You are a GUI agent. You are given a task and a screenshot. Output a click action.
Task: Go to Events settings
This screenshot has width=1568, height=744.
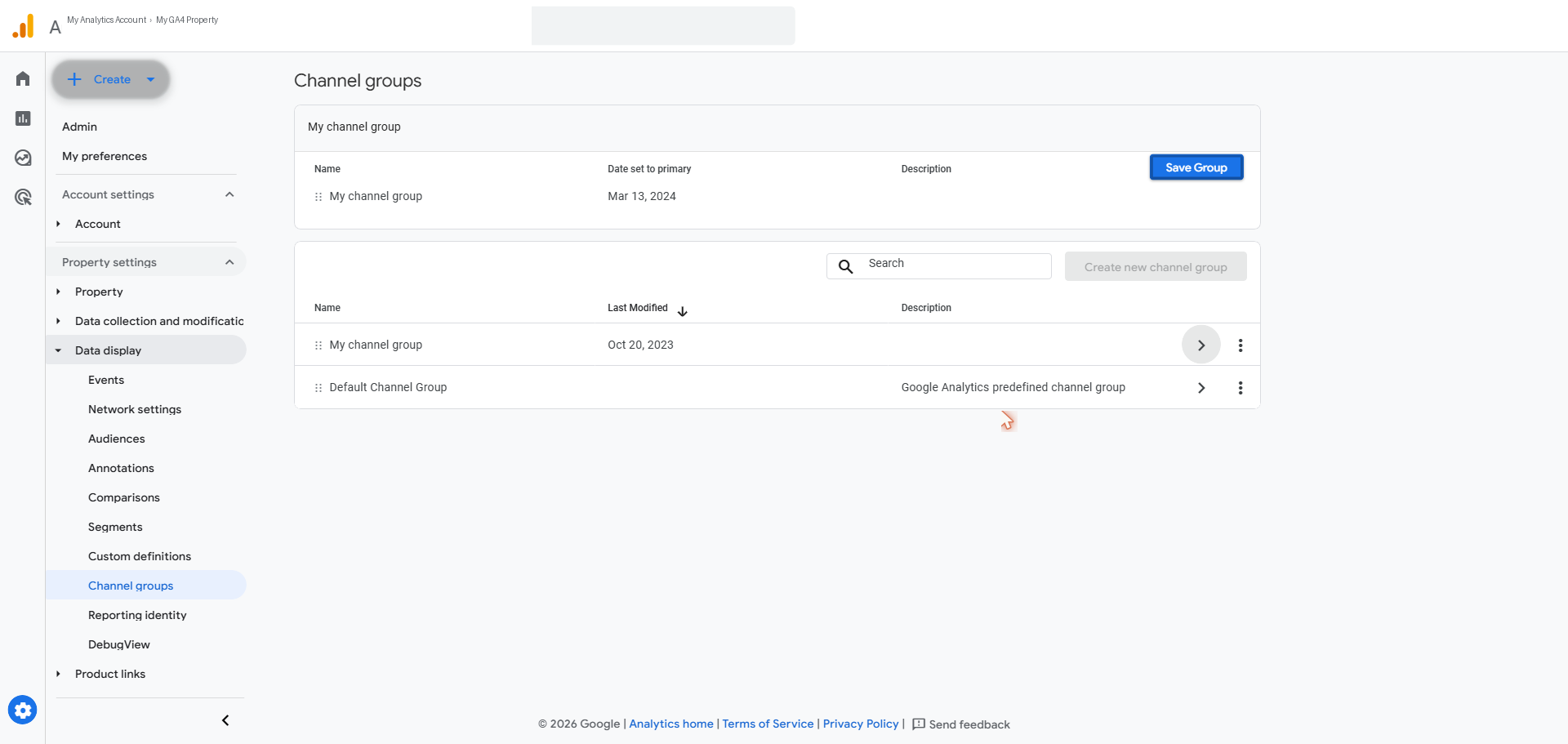click(106, 380)
